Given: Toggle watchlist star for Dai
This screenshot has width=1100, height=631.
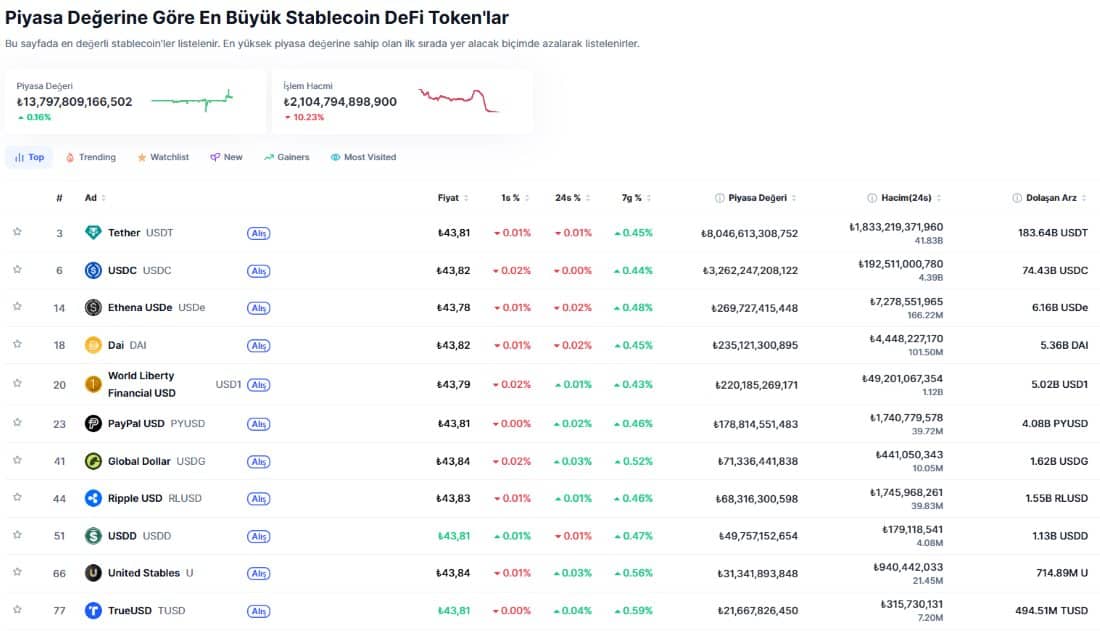Looking at the screenshot, I should pyautogui.click(x=18, y=344).
